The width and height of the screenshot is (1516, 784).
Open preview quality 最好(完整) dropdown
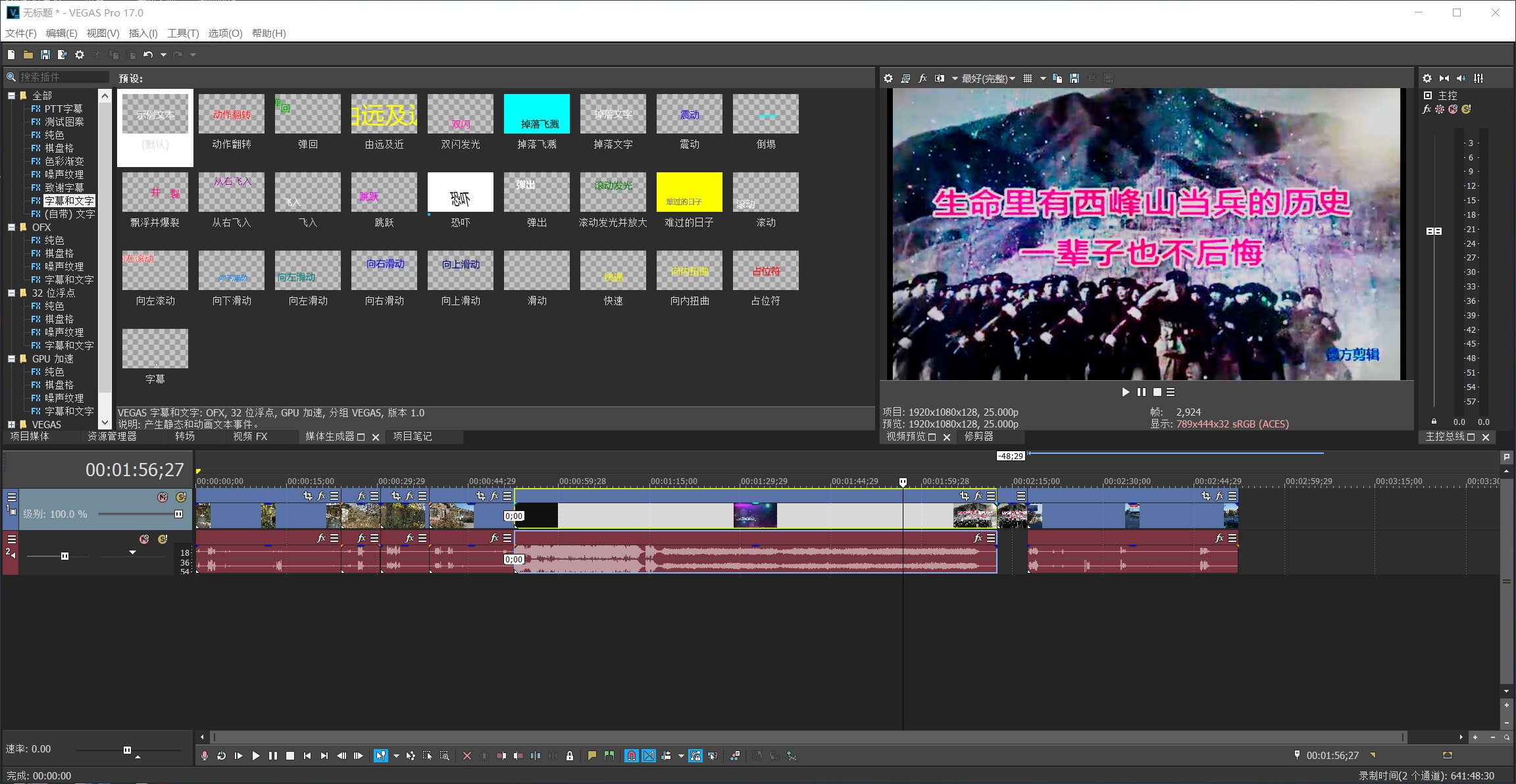coord(988,78)
